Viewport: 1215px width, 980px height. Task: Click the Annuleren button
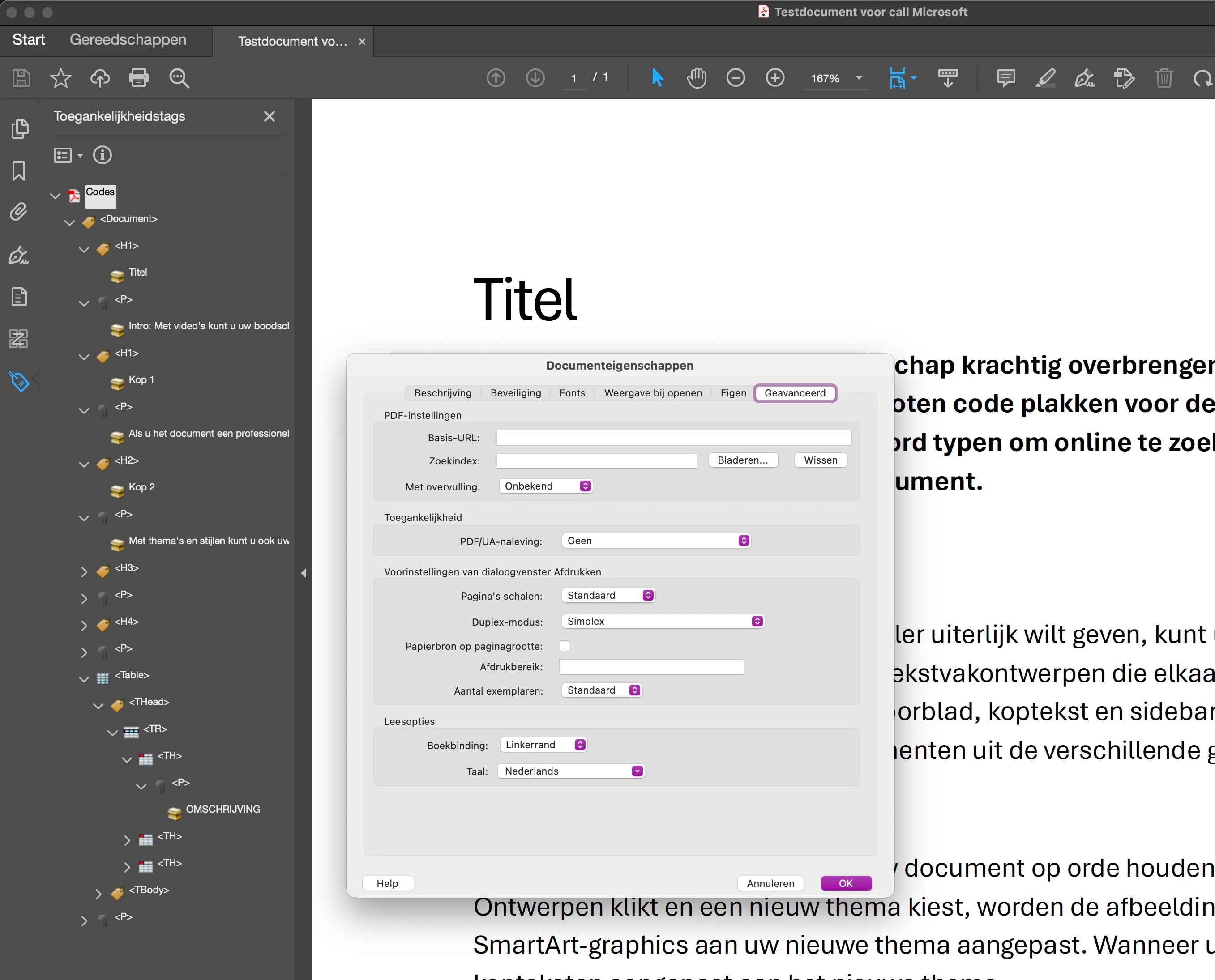tap(770, 883)
